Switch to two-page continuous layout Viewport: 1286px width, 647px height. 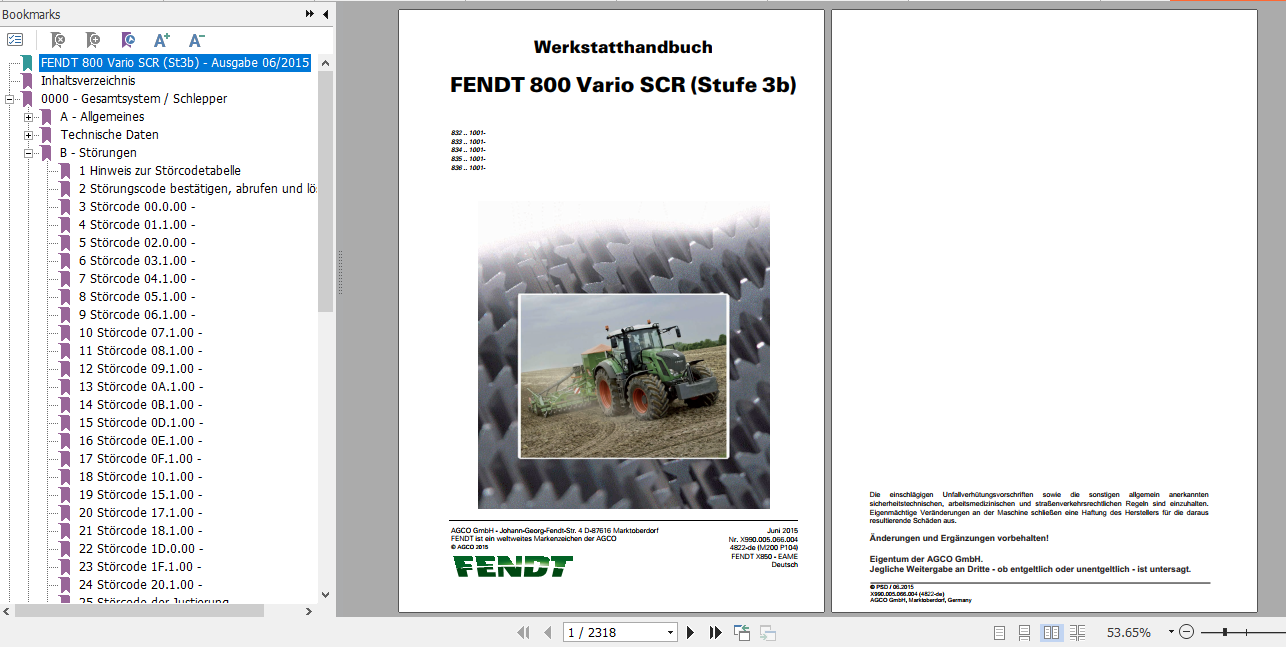pyautogui.click(x=1077, y=632)
